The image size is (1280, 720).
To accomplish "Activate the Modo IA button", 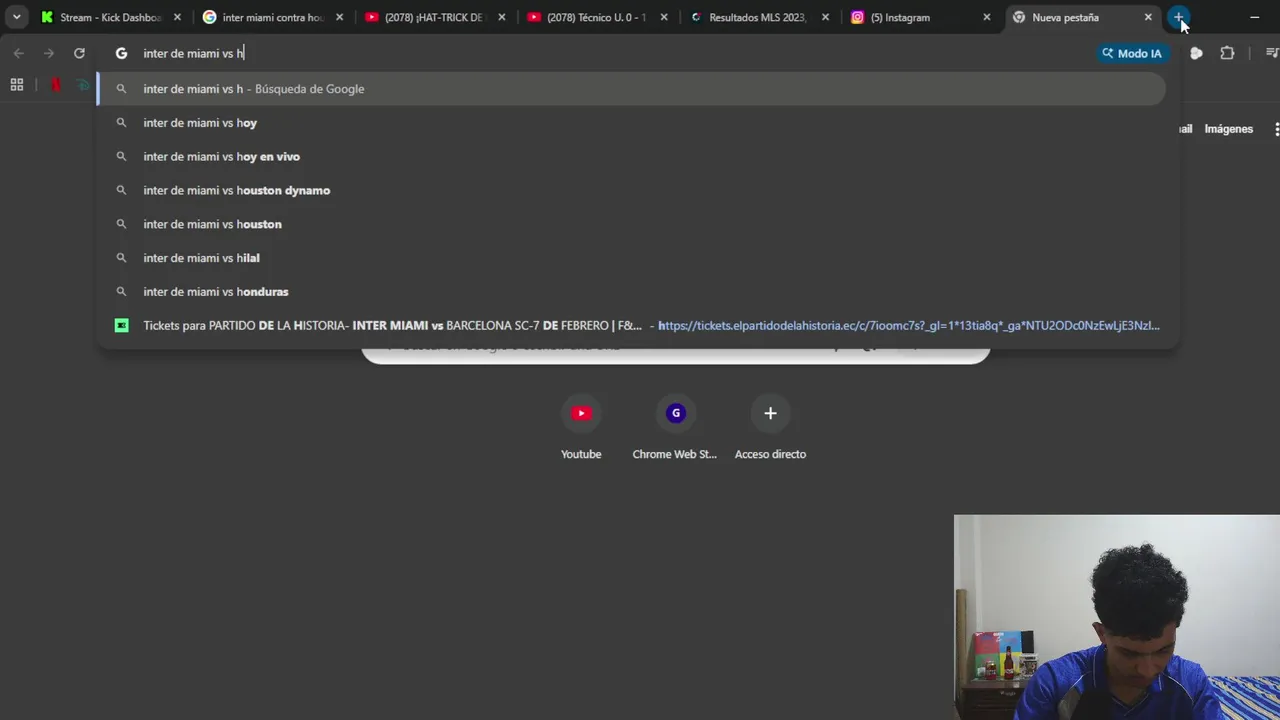I will 1132,53.
